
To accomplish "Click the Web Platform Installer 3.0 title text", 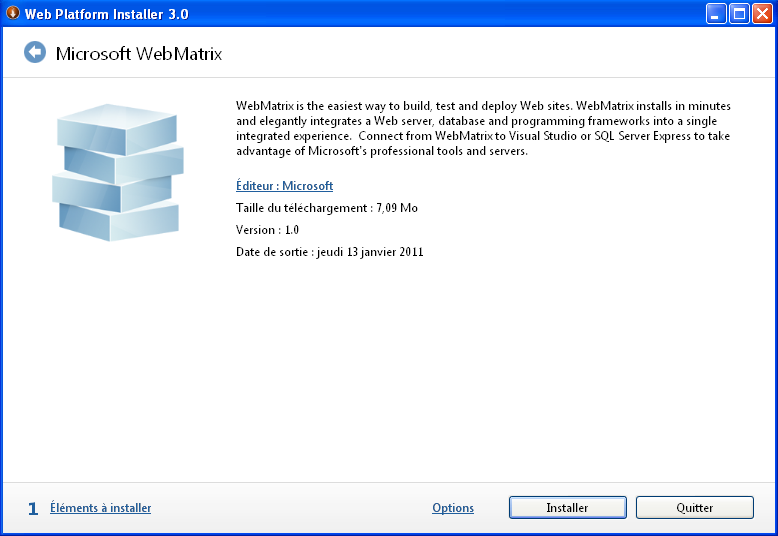I will pos(106,14).
